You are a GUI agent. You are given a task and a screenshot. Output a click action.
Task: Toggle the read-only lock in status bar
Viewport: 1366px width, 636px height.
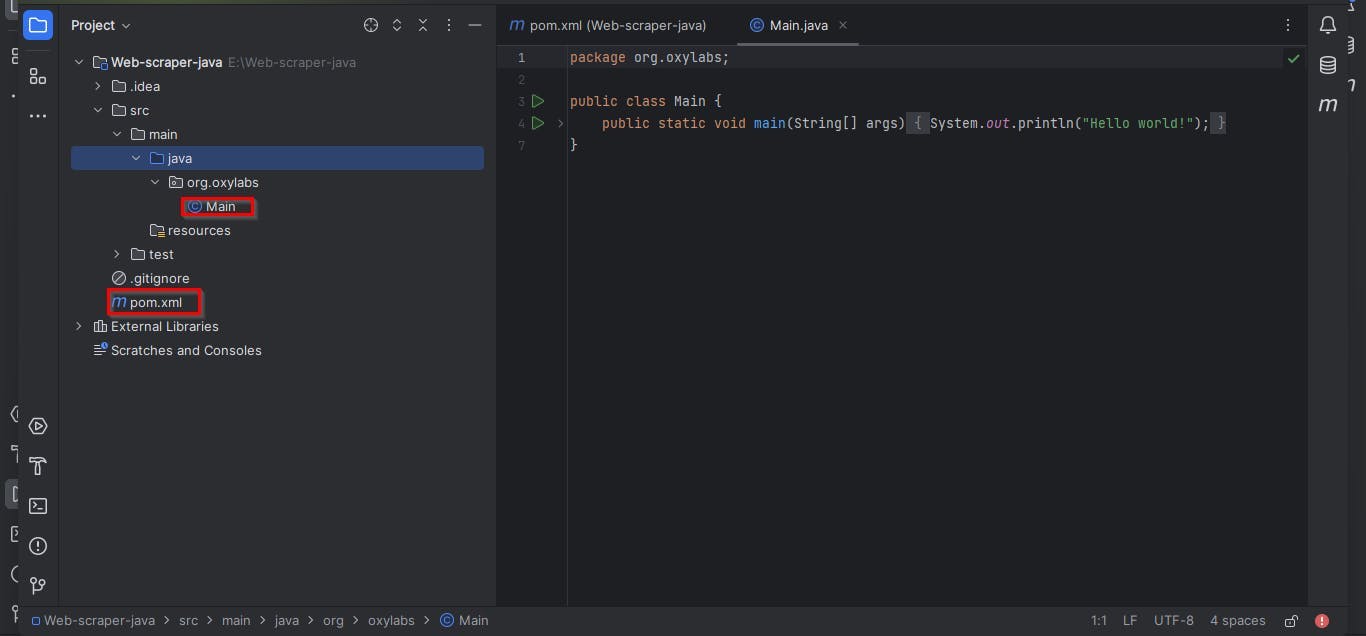click(x=1292, y=621)
